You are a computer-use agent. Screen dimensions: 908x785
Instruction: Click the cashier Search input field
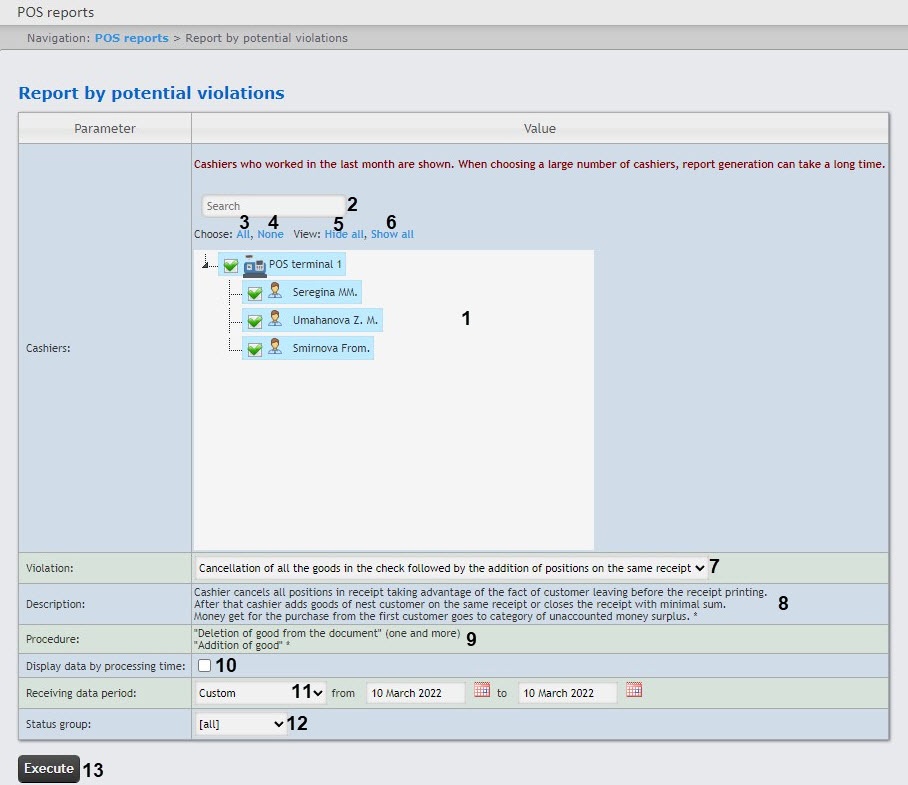tap(273, 206)
